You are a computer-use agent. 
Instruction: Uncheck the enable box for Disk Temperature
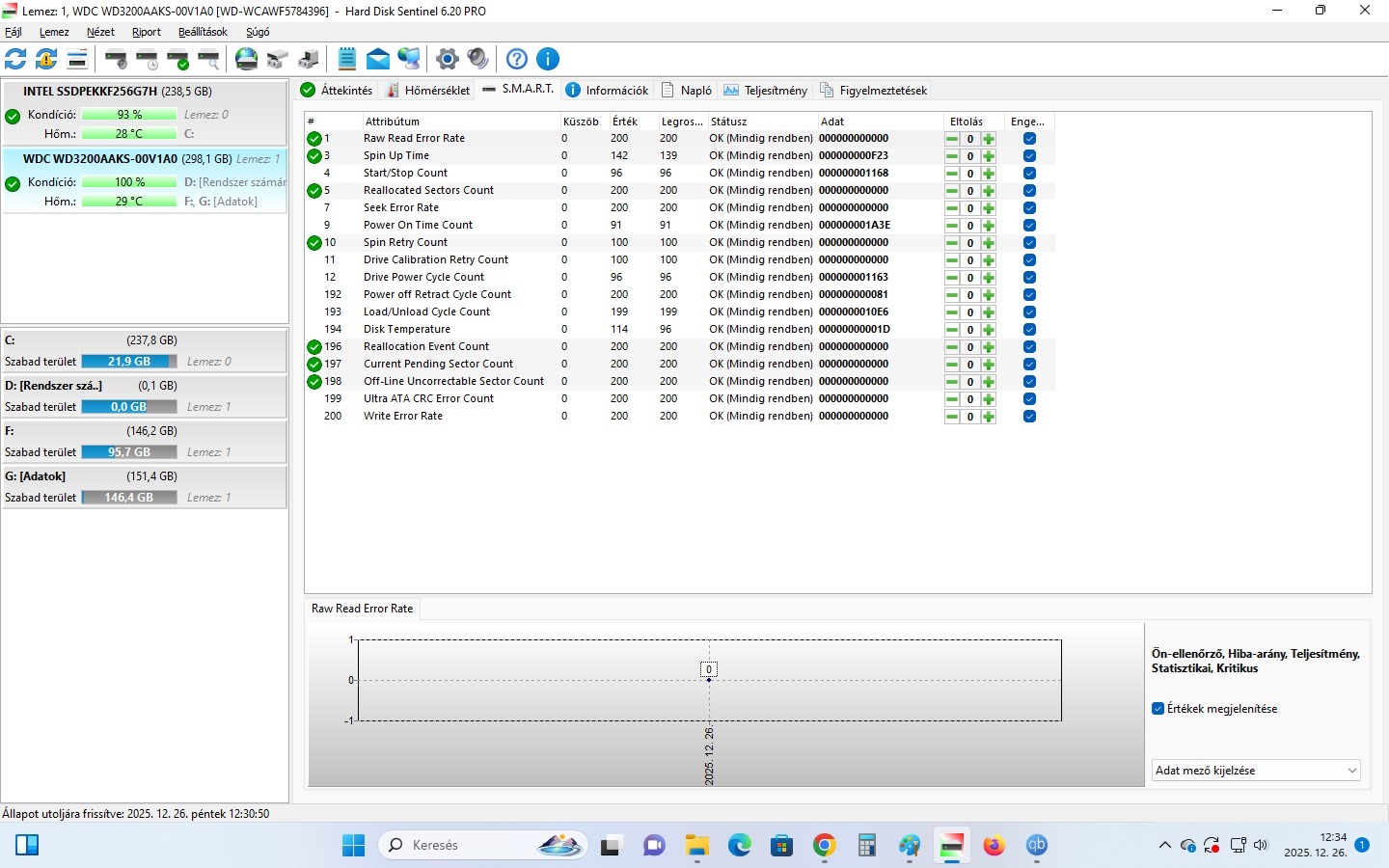(x=1029, y=330)
